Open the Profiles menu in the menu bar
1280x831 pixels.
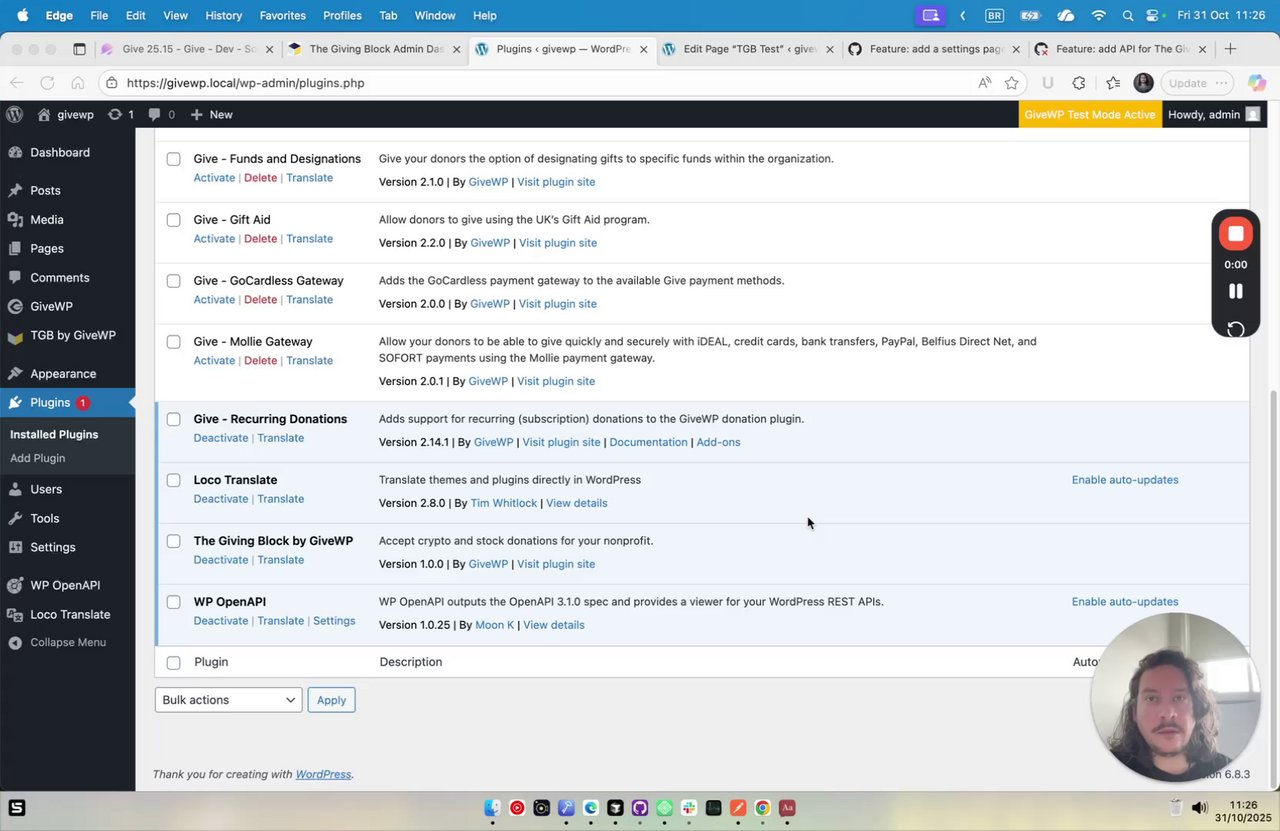click(342, 15)
